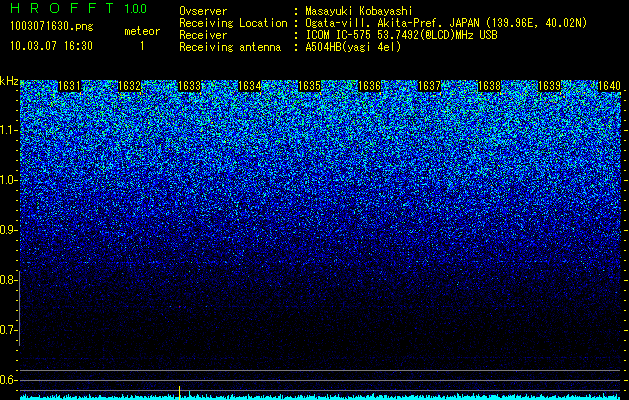
Task: Click the 1639 time marker
Action: 549,86
